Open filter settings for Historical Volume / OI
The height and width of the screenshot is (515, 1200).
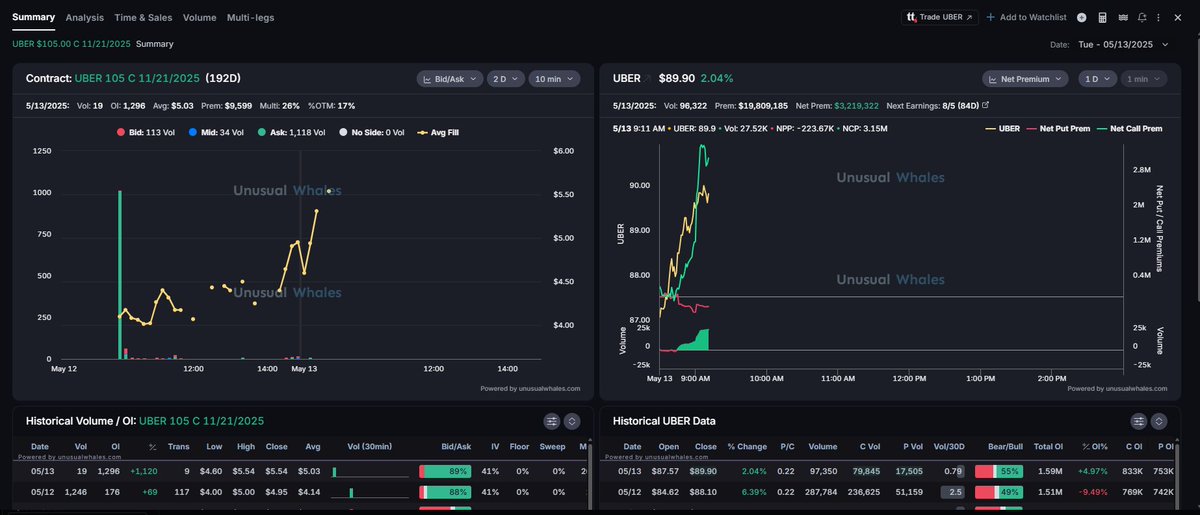(551, 421)
